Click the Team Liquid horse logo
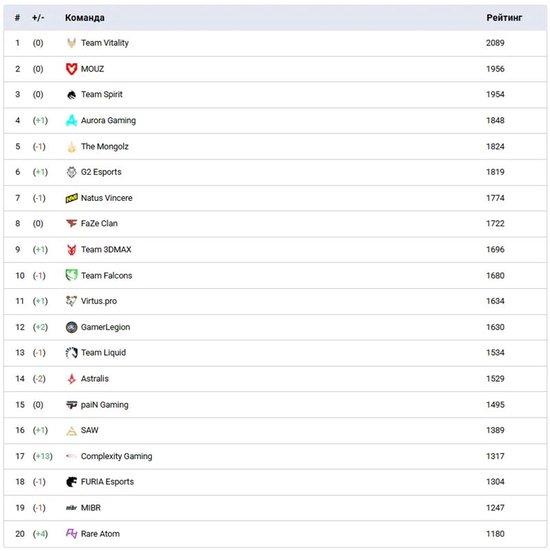The height and width of the screenshot is (551, 550). coord(71,353)
